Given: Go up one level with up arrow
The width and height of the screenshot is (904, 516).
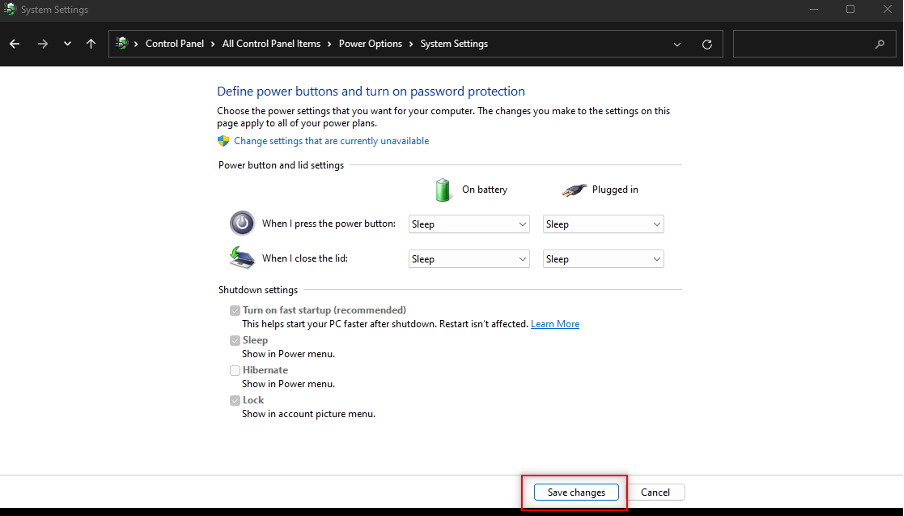Looking at the screenshot, I should pos(91,44).
